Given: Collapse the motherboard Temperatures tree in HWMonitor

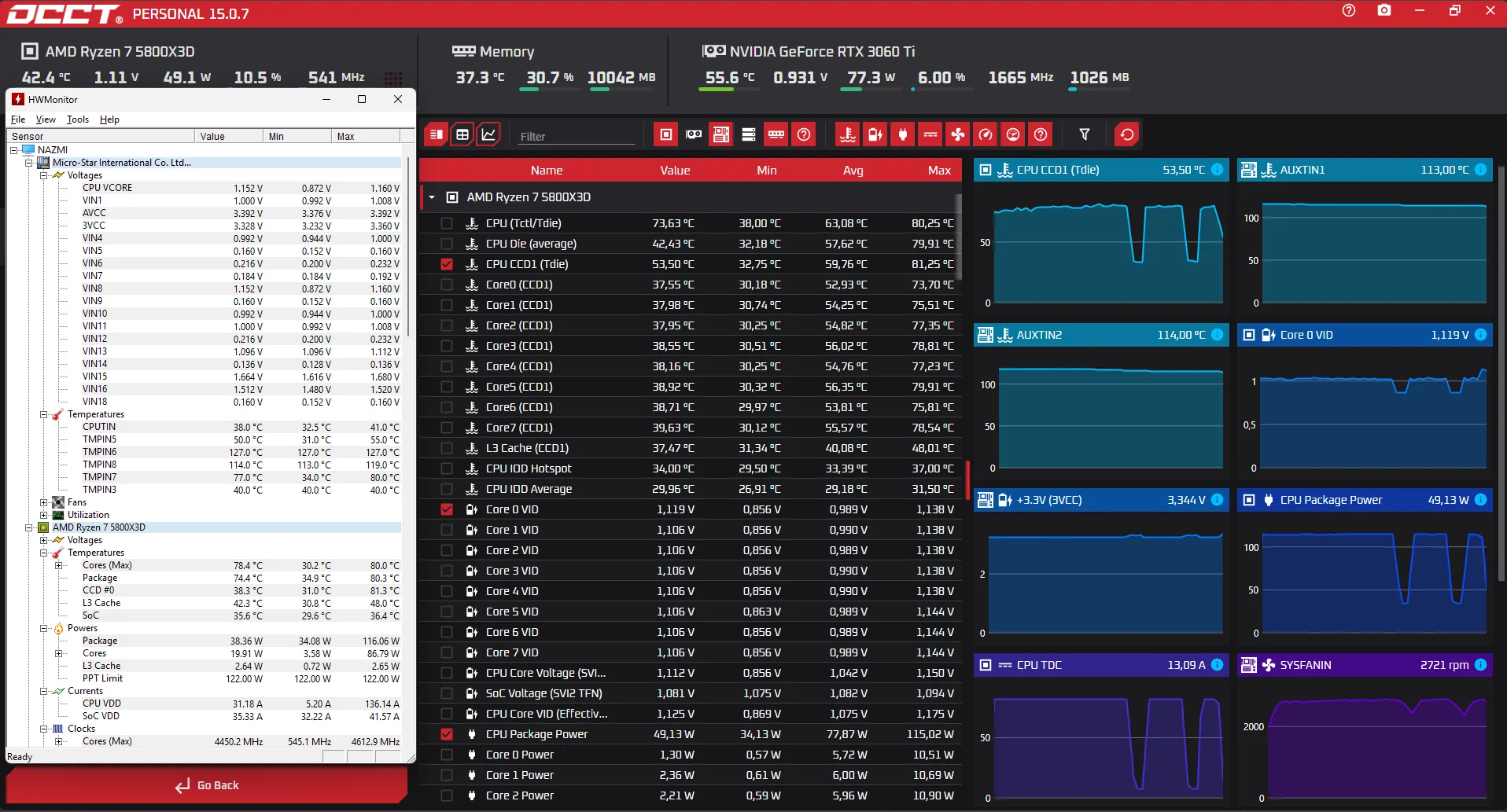Looking at the screenshot, I should [44, 414].
